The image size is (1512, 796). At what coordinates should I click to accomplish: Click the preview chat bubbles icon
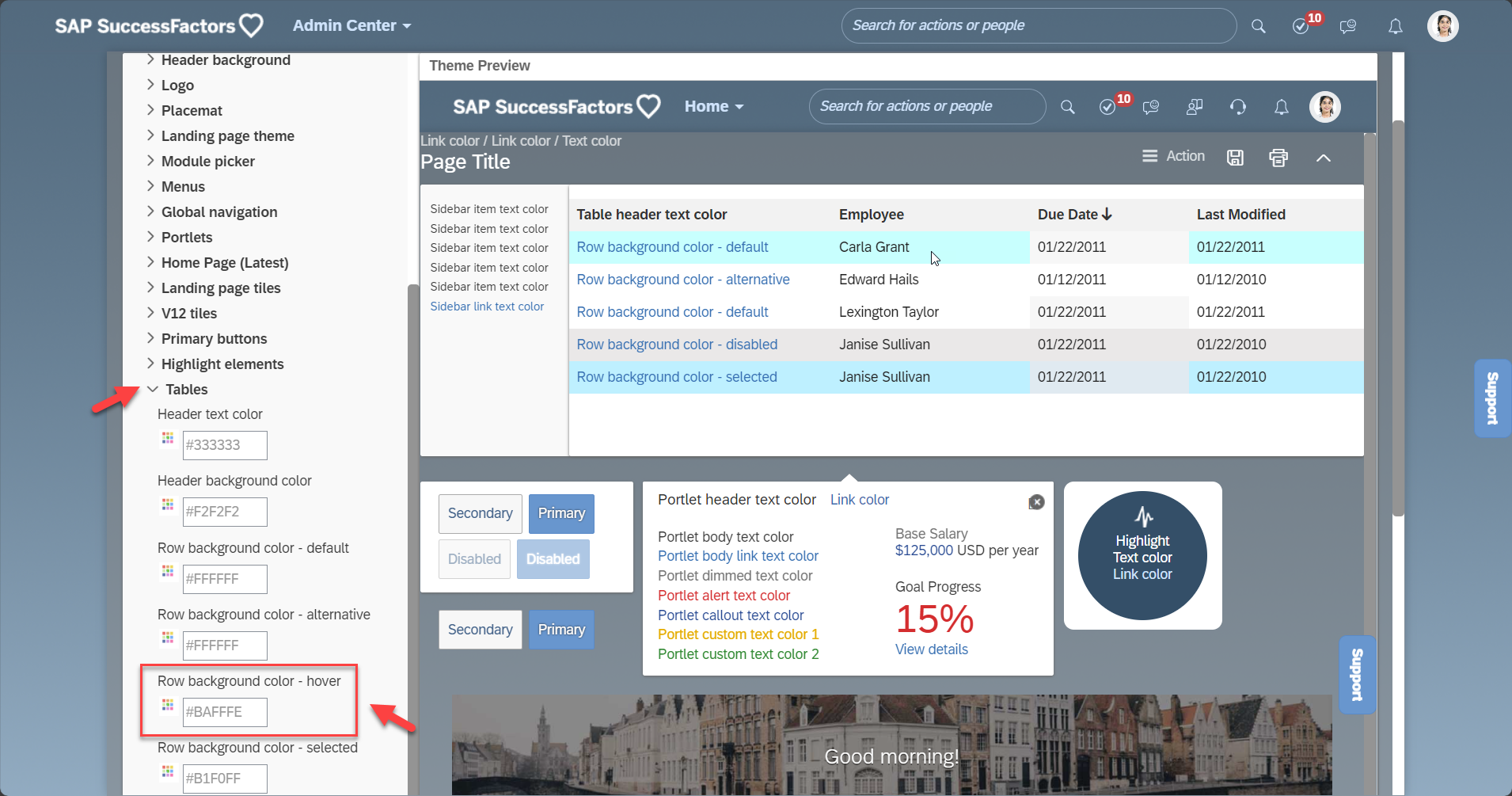tap(1151, 107)
